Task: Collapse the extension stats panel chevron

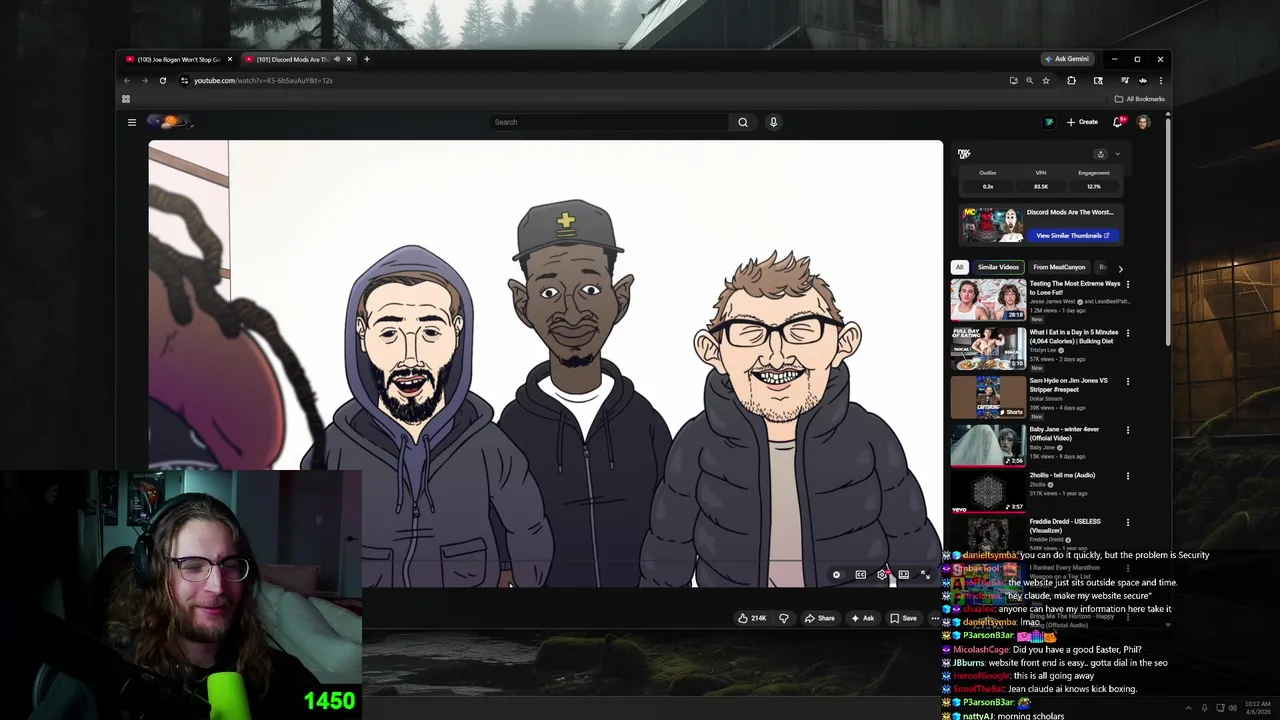Action: [1117, 154]
